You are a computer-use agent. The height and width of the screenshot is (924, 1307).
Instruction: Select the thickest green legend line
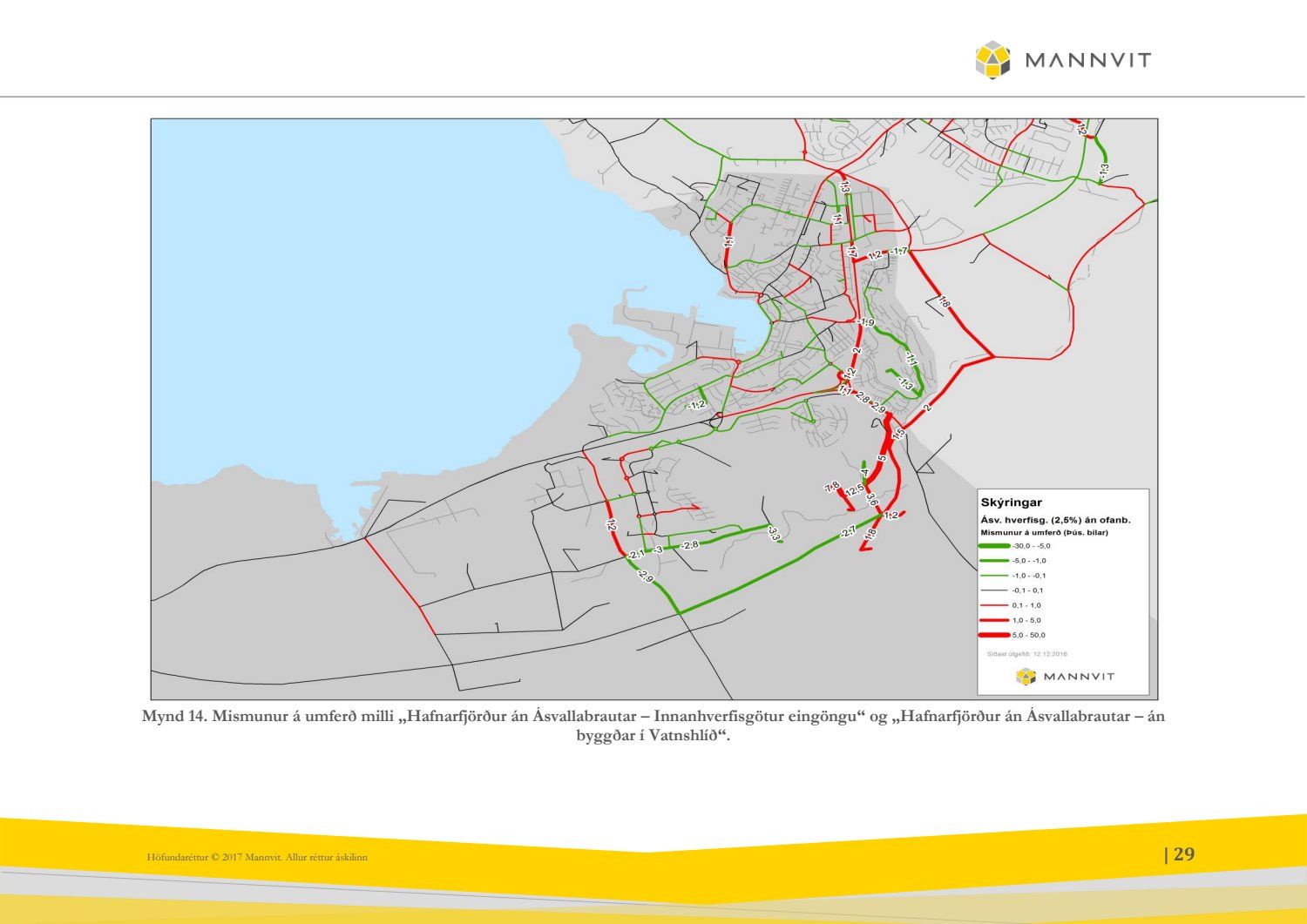(995, 545)
